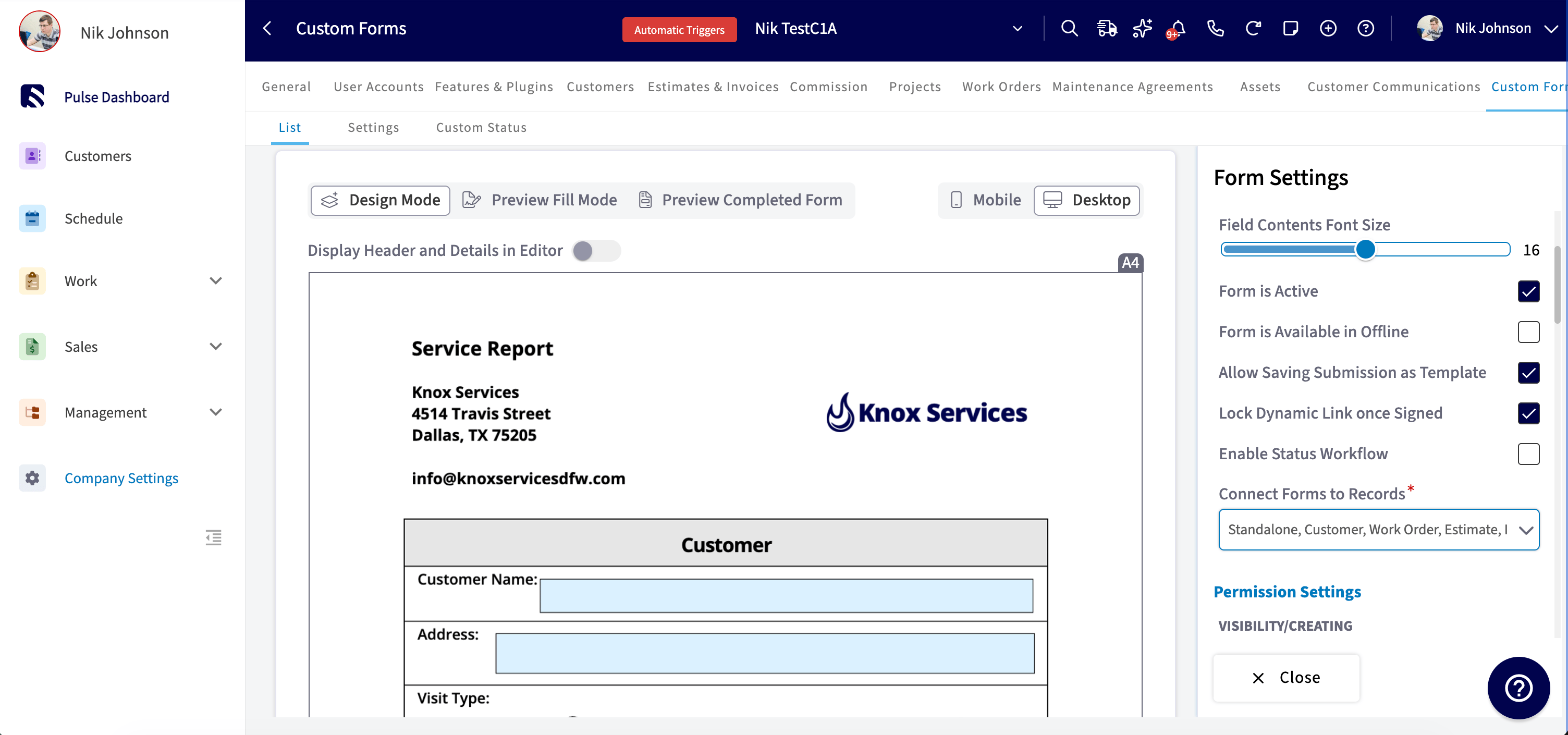This screenshot has height=735, width=1568.
Task: Click the delivery truck icon
Action: point(1107,29)
